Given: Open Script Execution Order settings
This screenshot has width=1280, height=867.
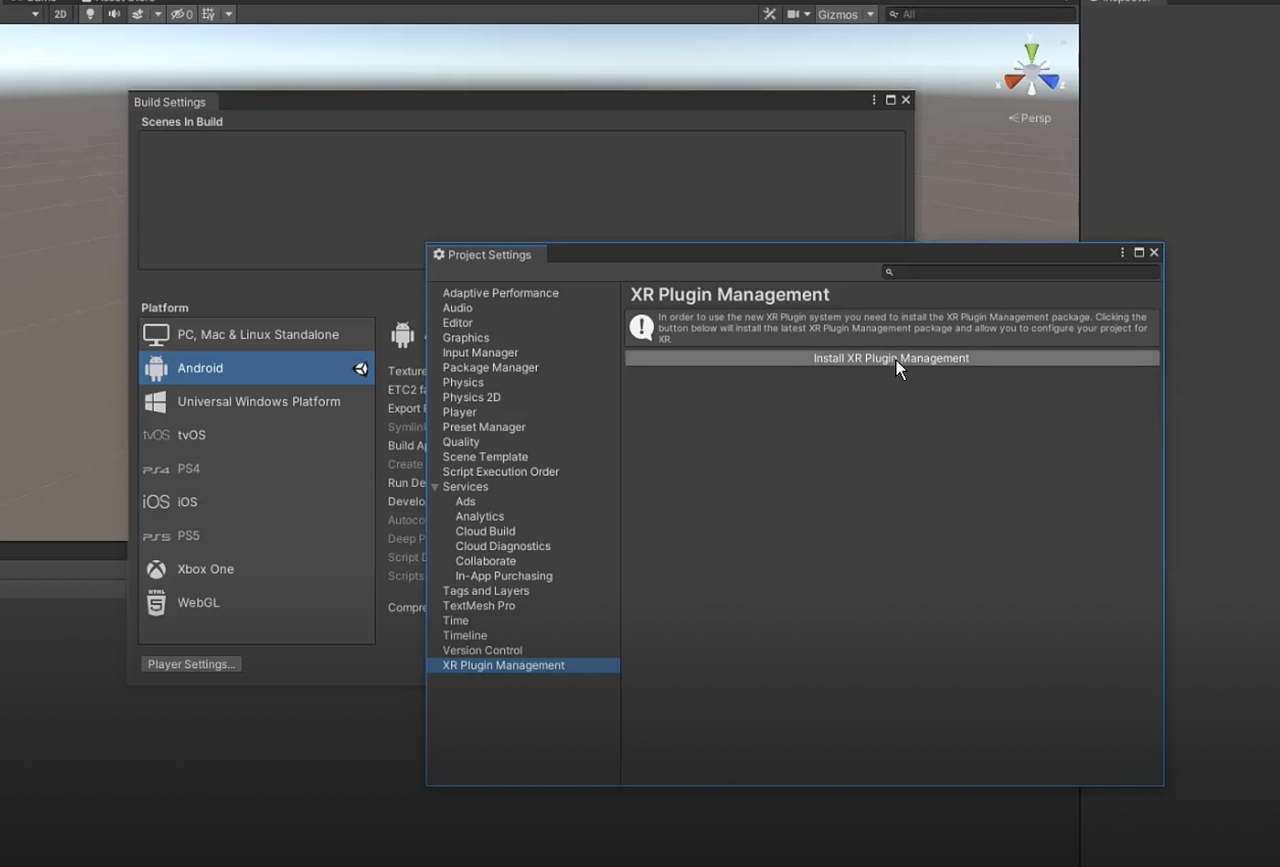Looking at the screenshot, I should (x=501, y=472).
